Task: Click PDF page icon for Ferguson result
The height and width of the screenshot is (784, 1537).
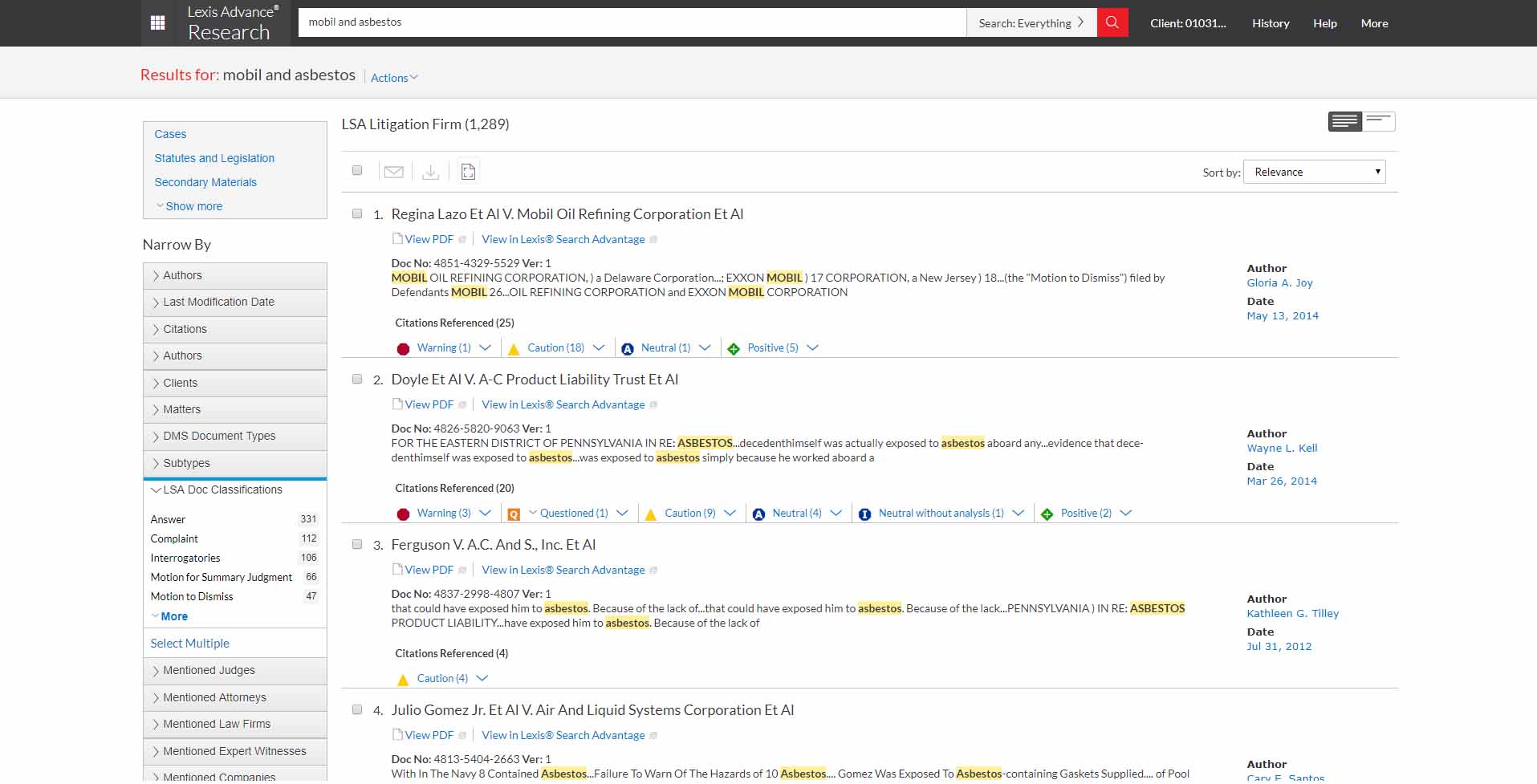Action: pyautogui.click(x=397, y=570)
